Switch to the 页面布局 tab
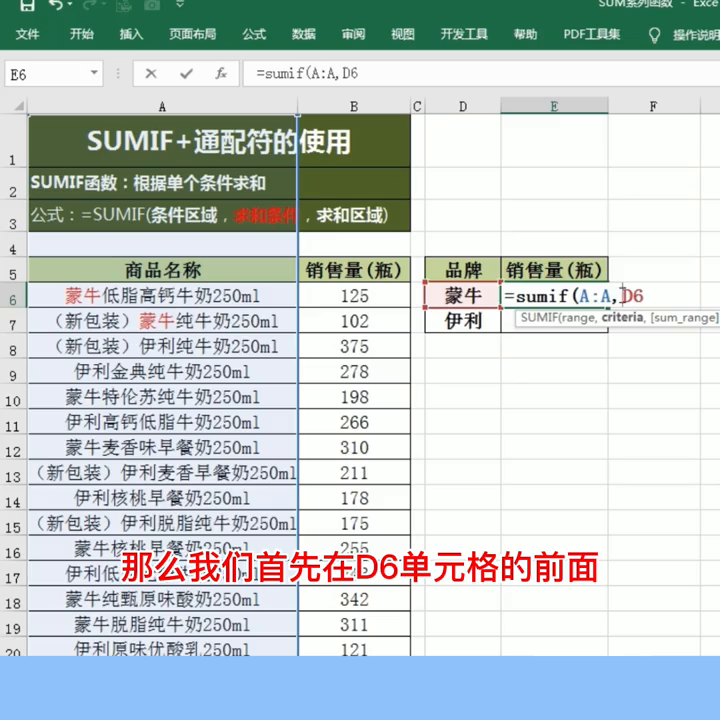The image size is (720, 720). [x=192, y=34]
